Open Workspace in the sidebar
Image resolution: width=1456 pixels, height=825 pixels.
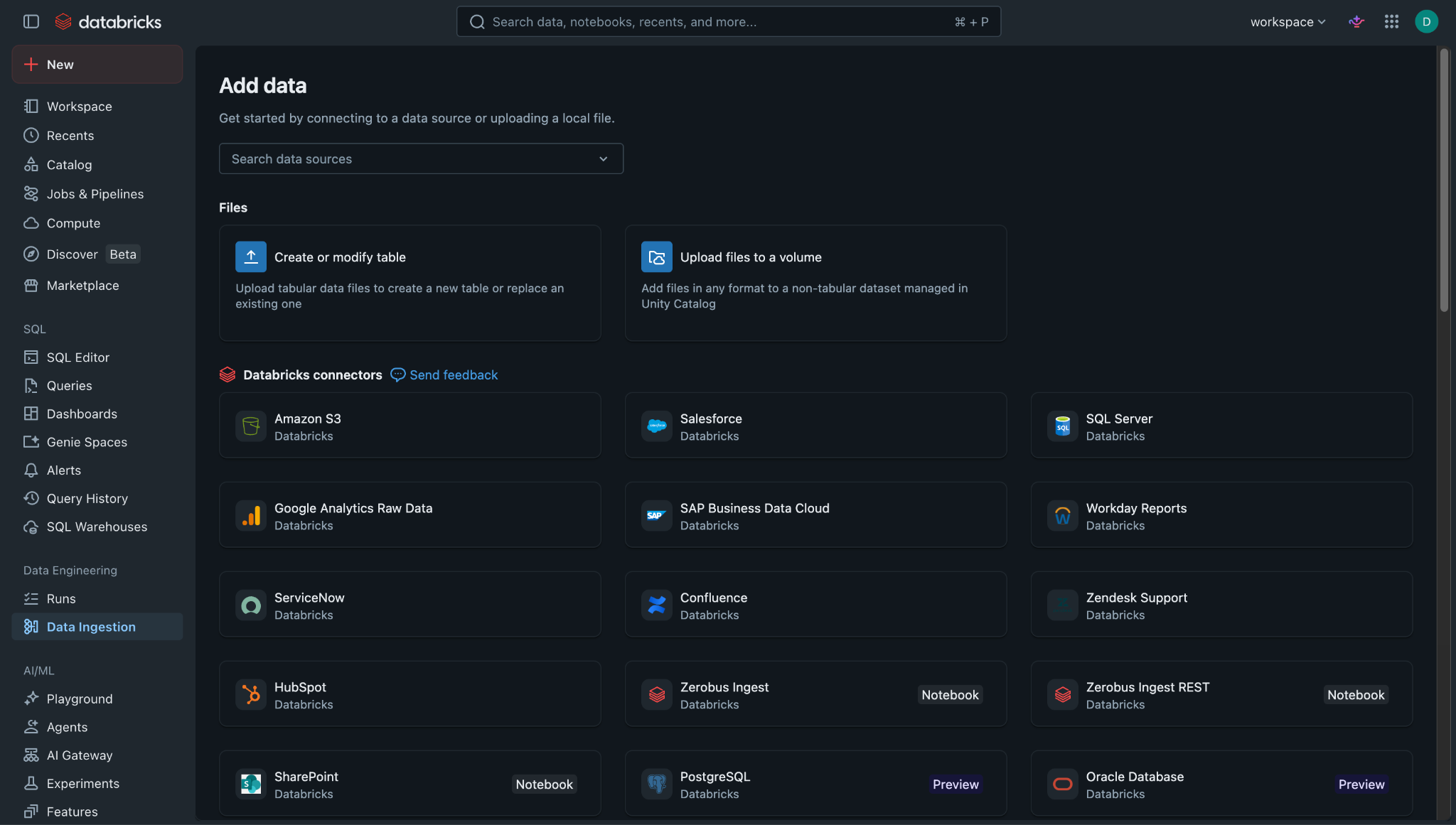97,107
